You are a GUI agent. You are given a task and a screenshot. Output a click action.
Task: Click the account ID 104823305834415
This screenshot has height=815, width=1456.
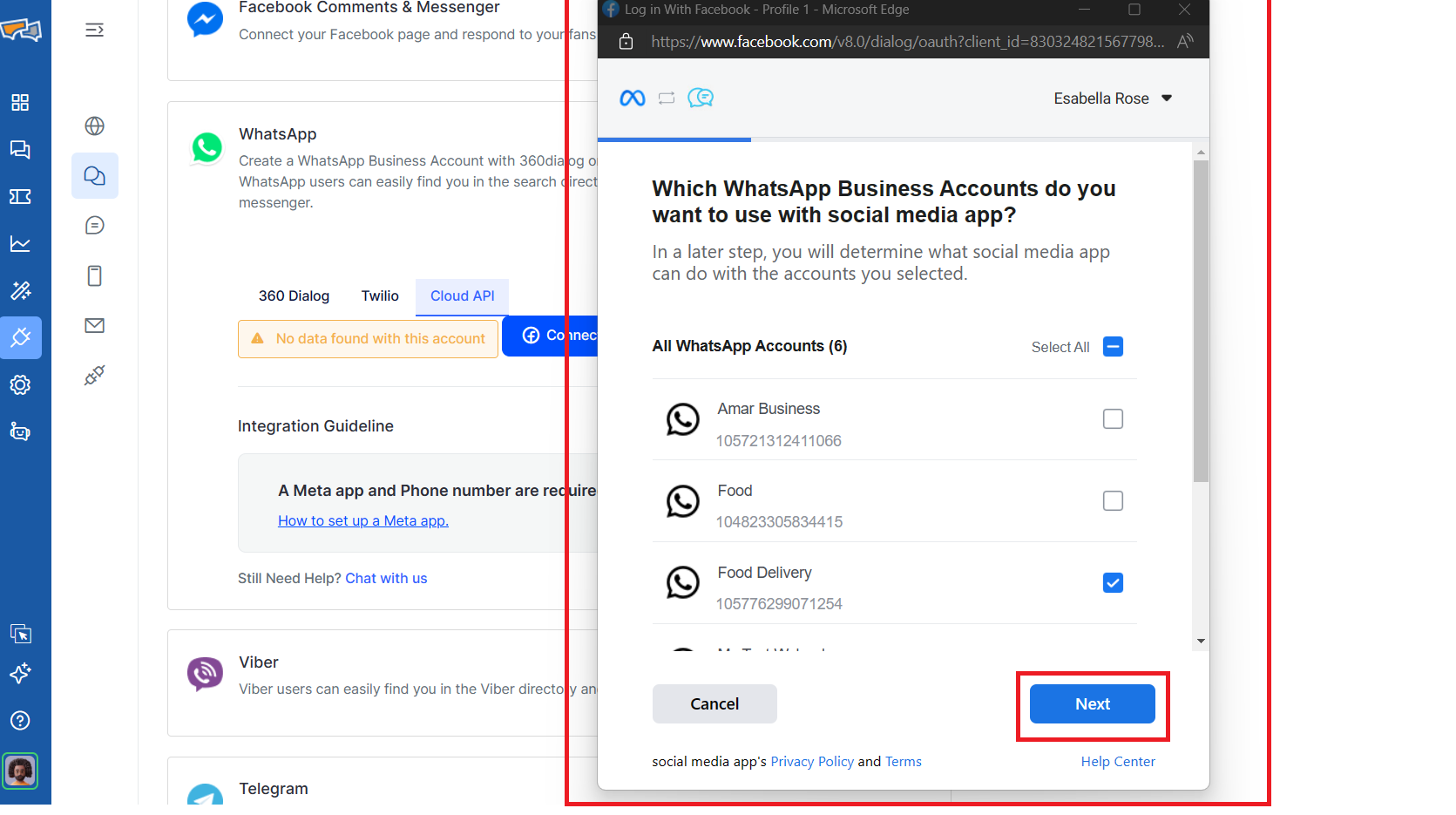(779, 522)
